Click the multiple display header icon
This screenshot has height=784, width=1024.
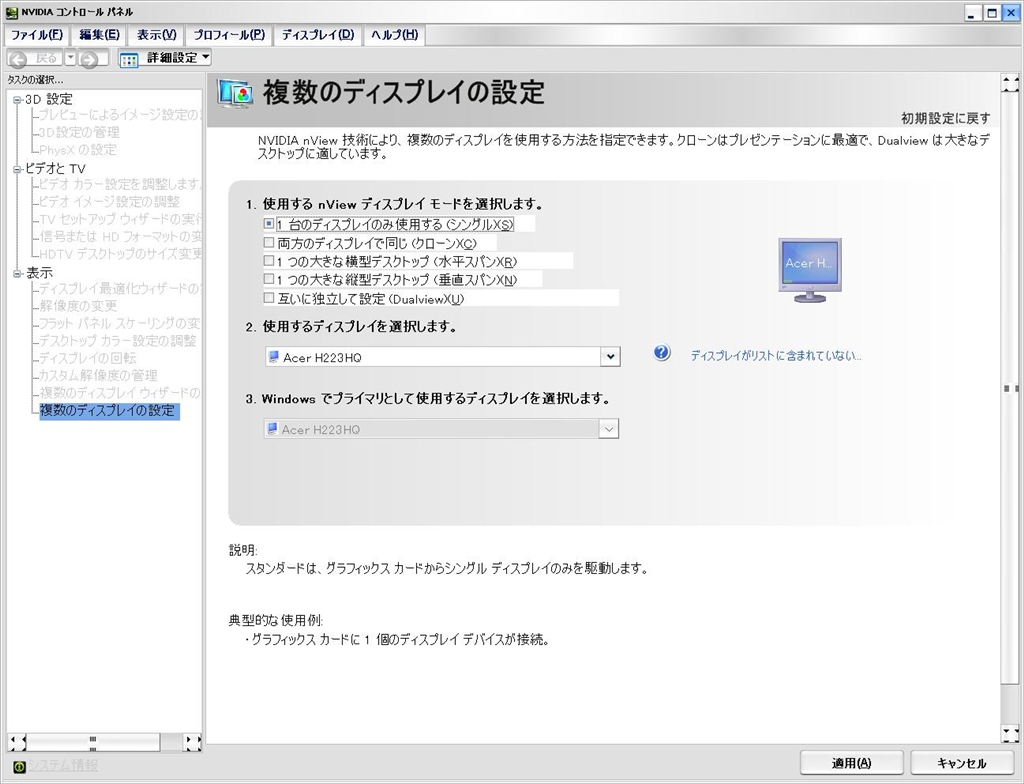(x=234, y=93)
